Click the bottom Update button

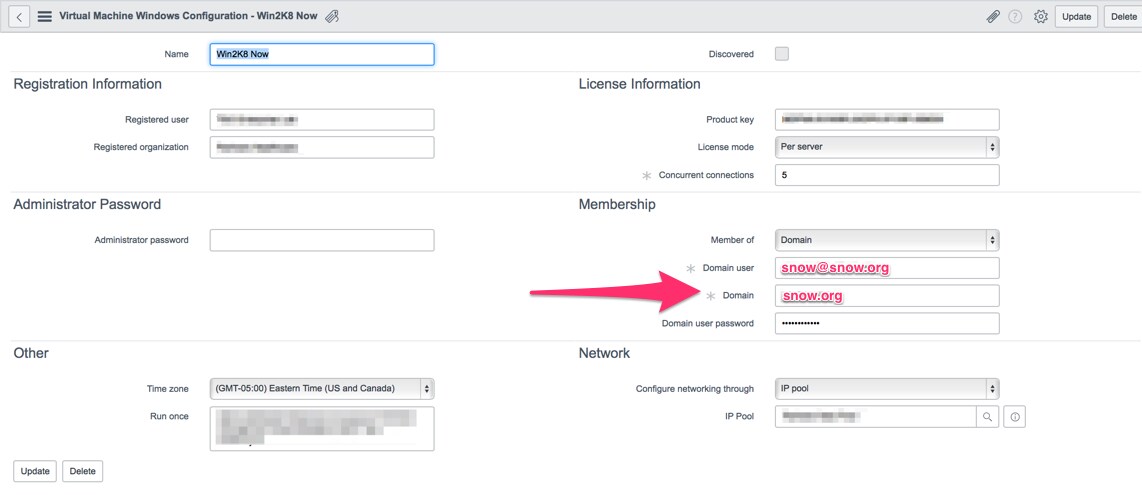tap(35, 471)
